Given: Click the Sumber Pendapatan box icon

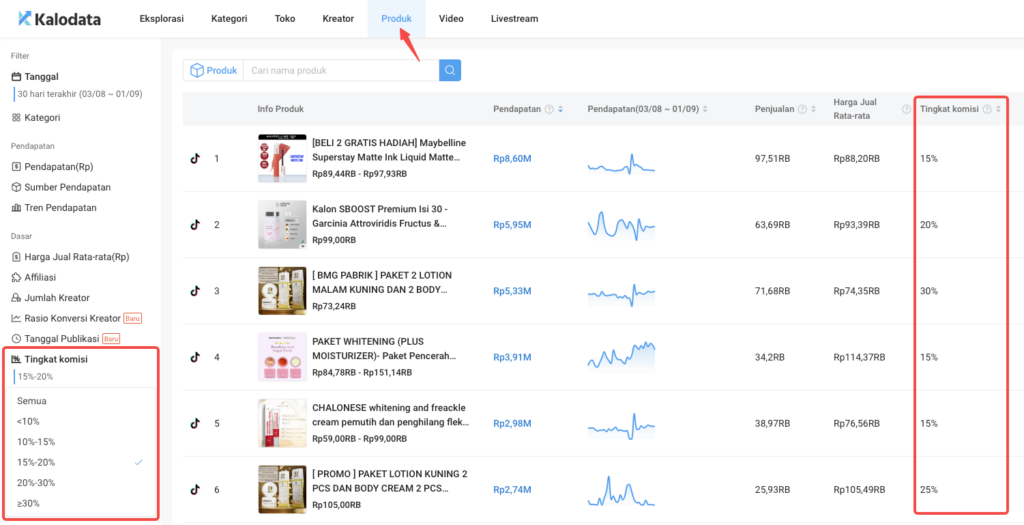Looking at the screenshot, I should 16,187.
